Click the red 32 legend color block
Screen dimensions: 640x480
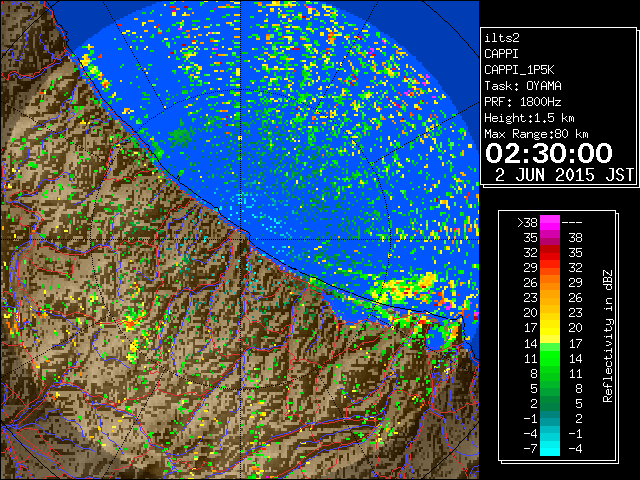tap(550, 253)
